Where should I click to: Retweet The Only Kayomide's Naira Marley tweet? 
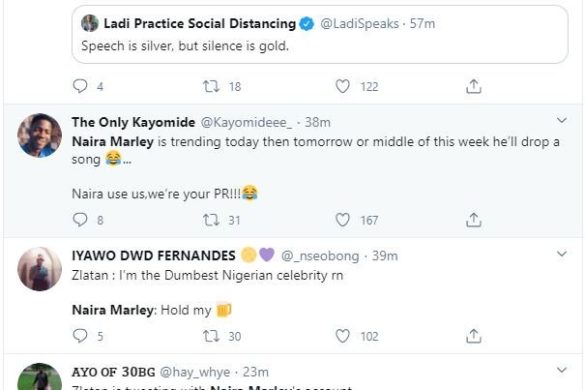pyautogui.click(x=211, y=220)
